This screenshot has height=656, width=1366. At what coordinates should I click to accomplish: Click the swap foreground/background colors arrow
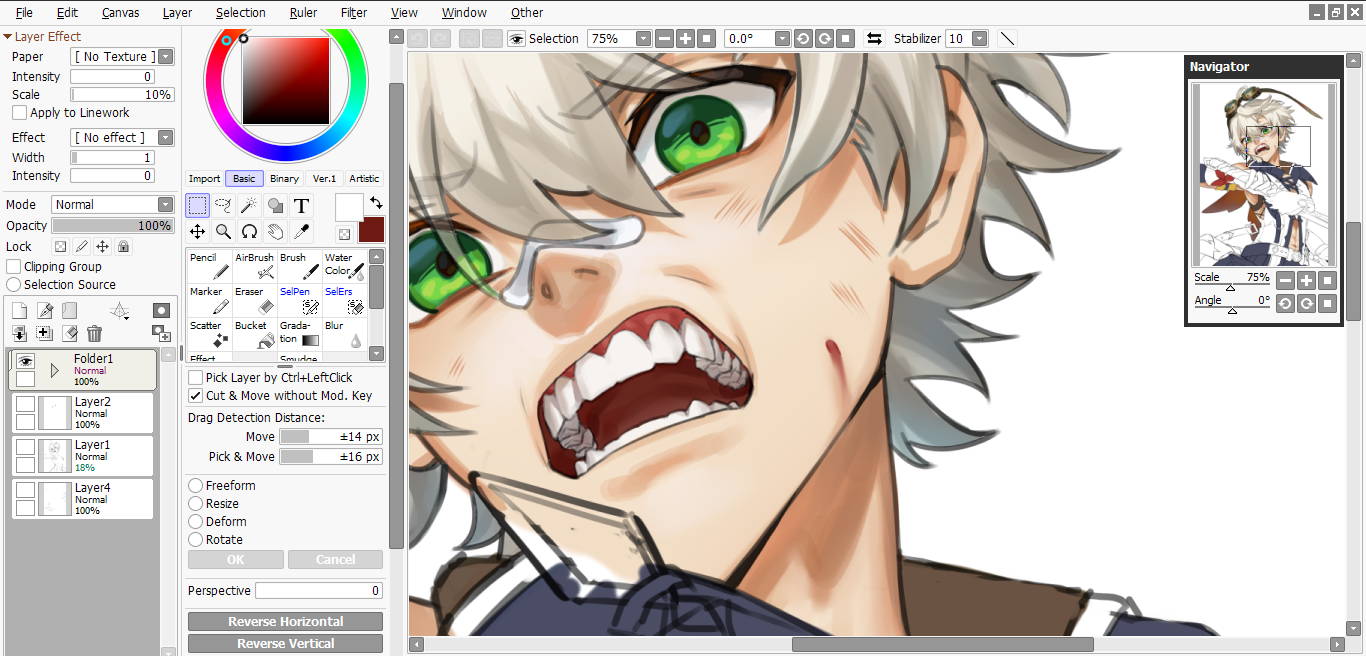coord(376,203)
